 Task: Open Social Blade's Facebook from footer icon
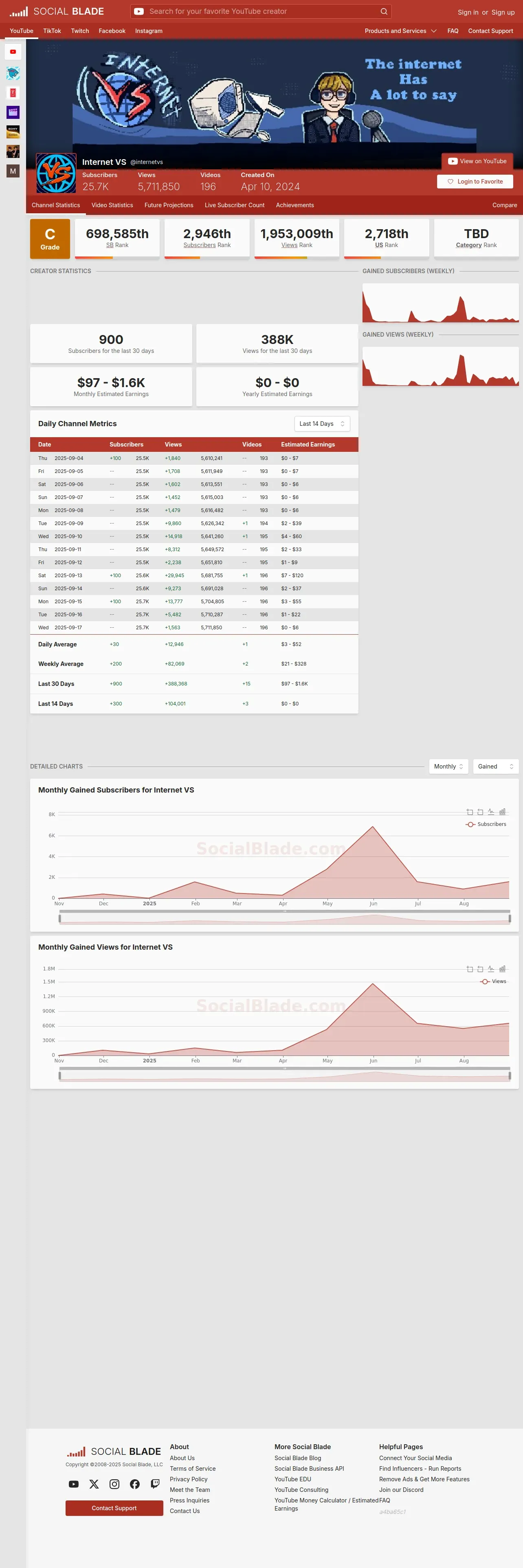pos(134,1484)
